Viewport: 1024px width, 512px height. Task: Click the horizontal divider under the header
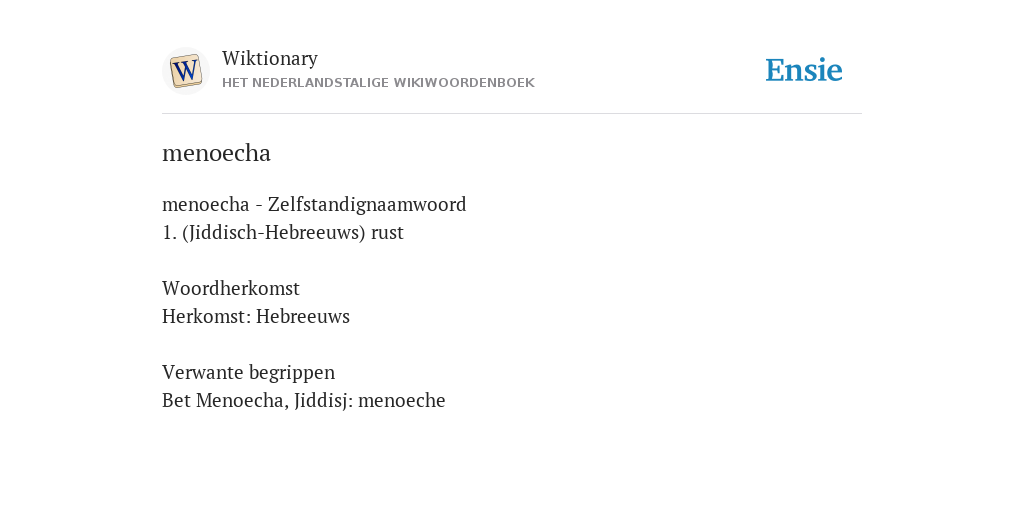click(512, 114)
